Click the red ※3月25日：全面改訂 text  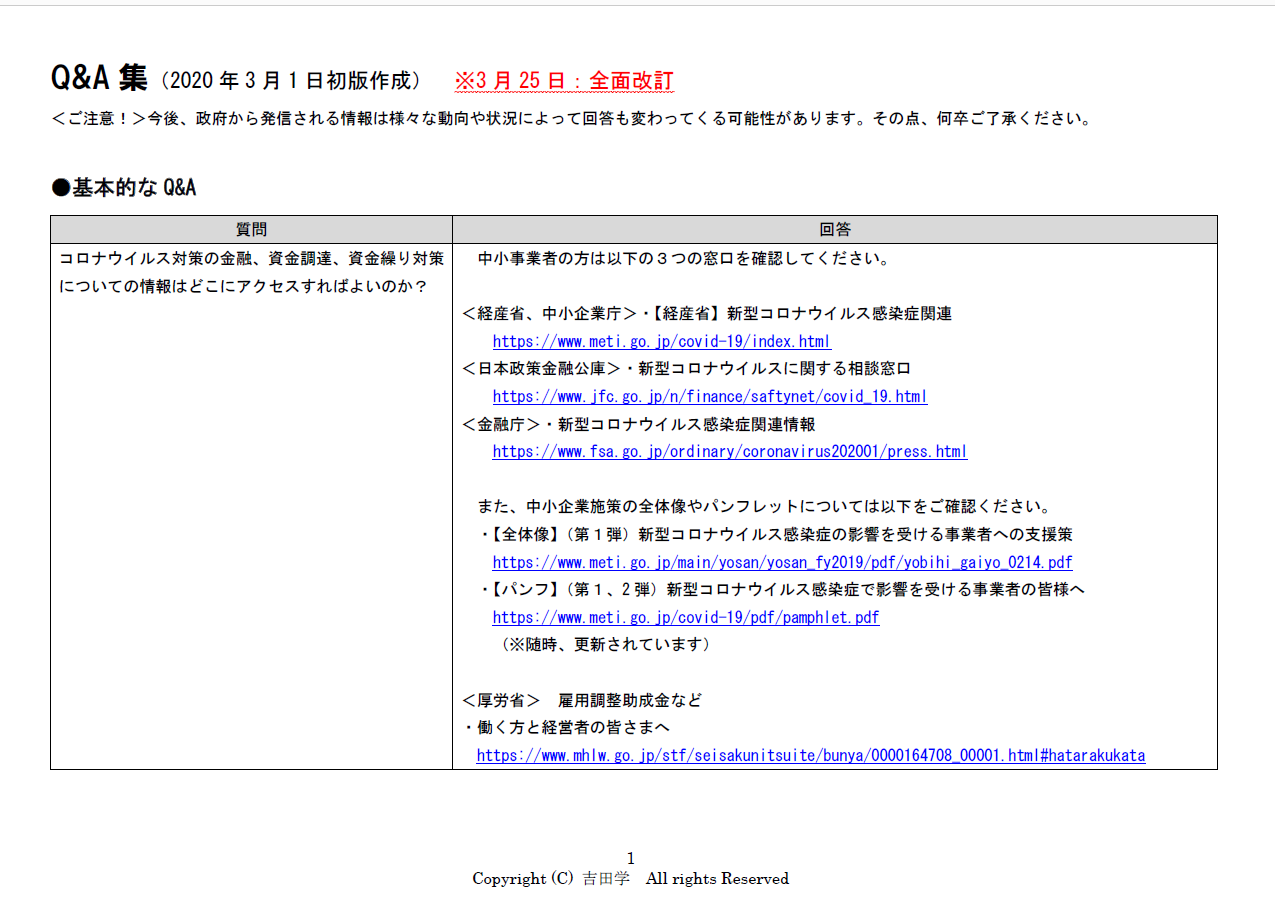click(x=564, y=81)
